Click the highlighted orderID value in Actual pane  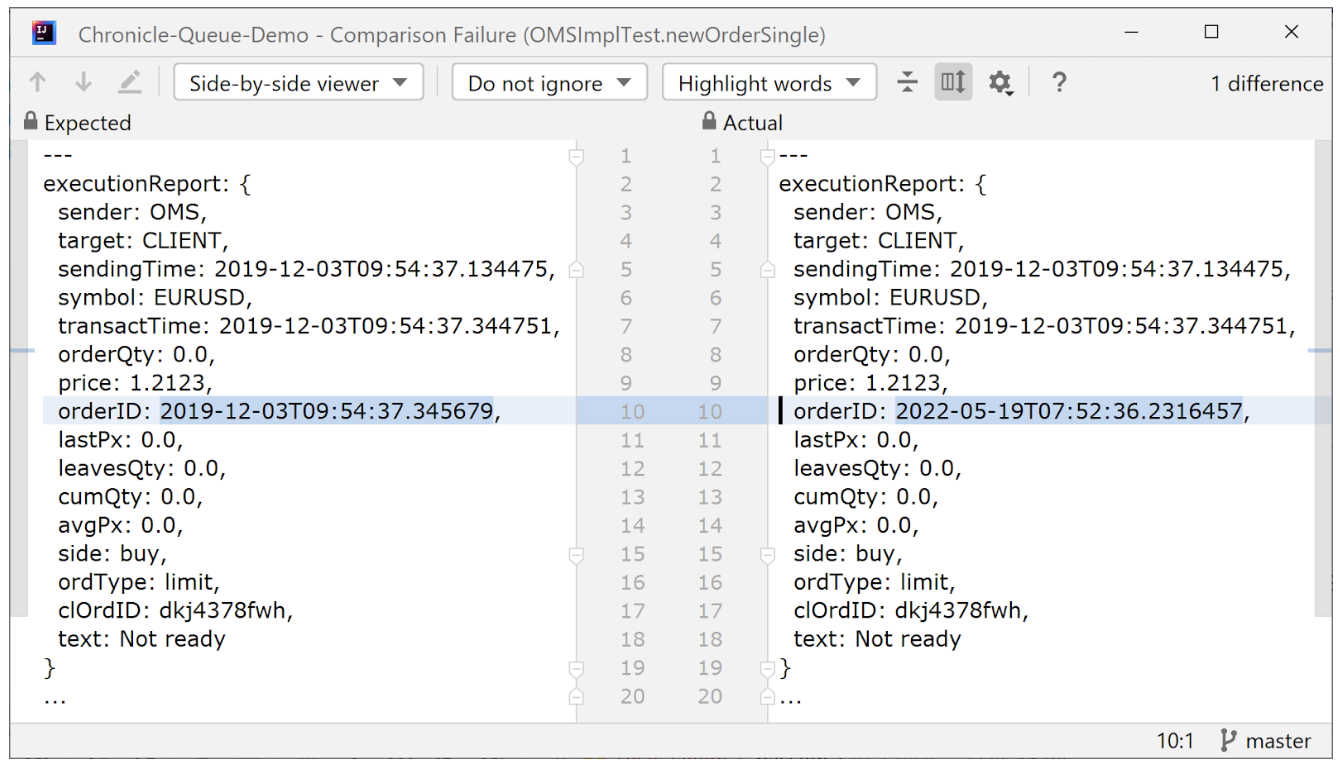click(1067, 411)
